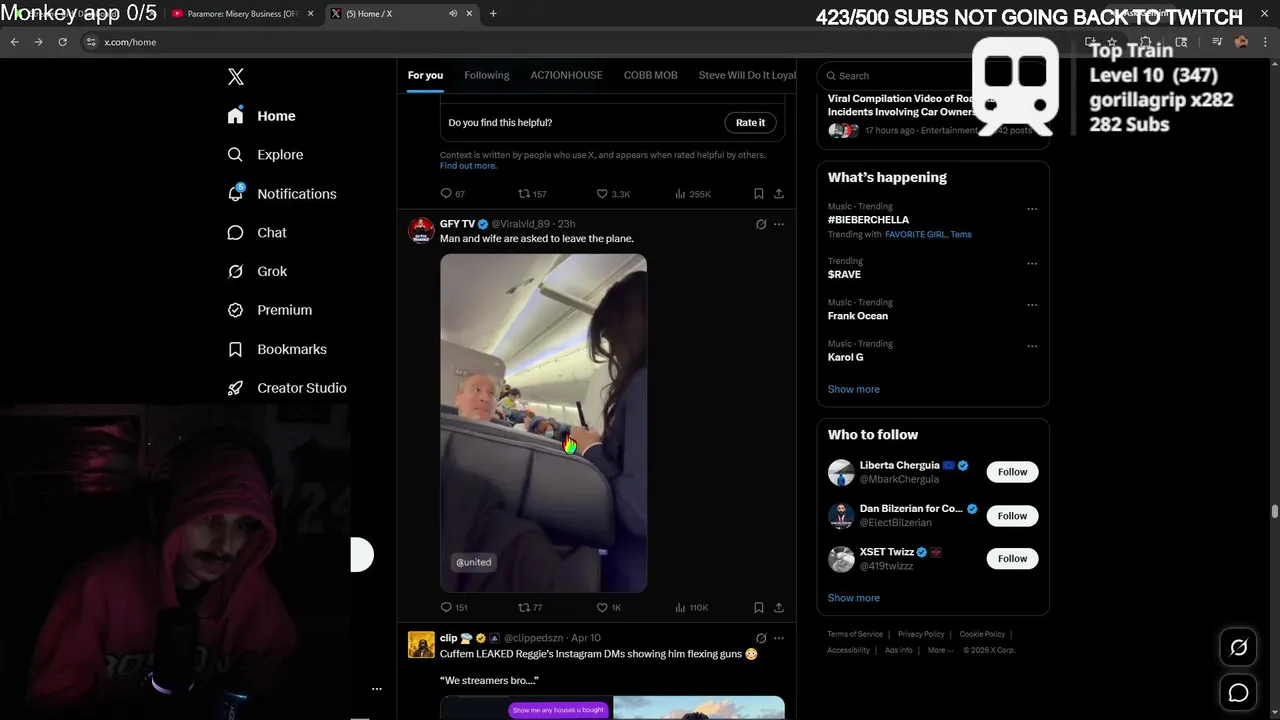Switch to Steve Will Do It Loyal tab
The image size is (1280, 720).
click(747, 75)
